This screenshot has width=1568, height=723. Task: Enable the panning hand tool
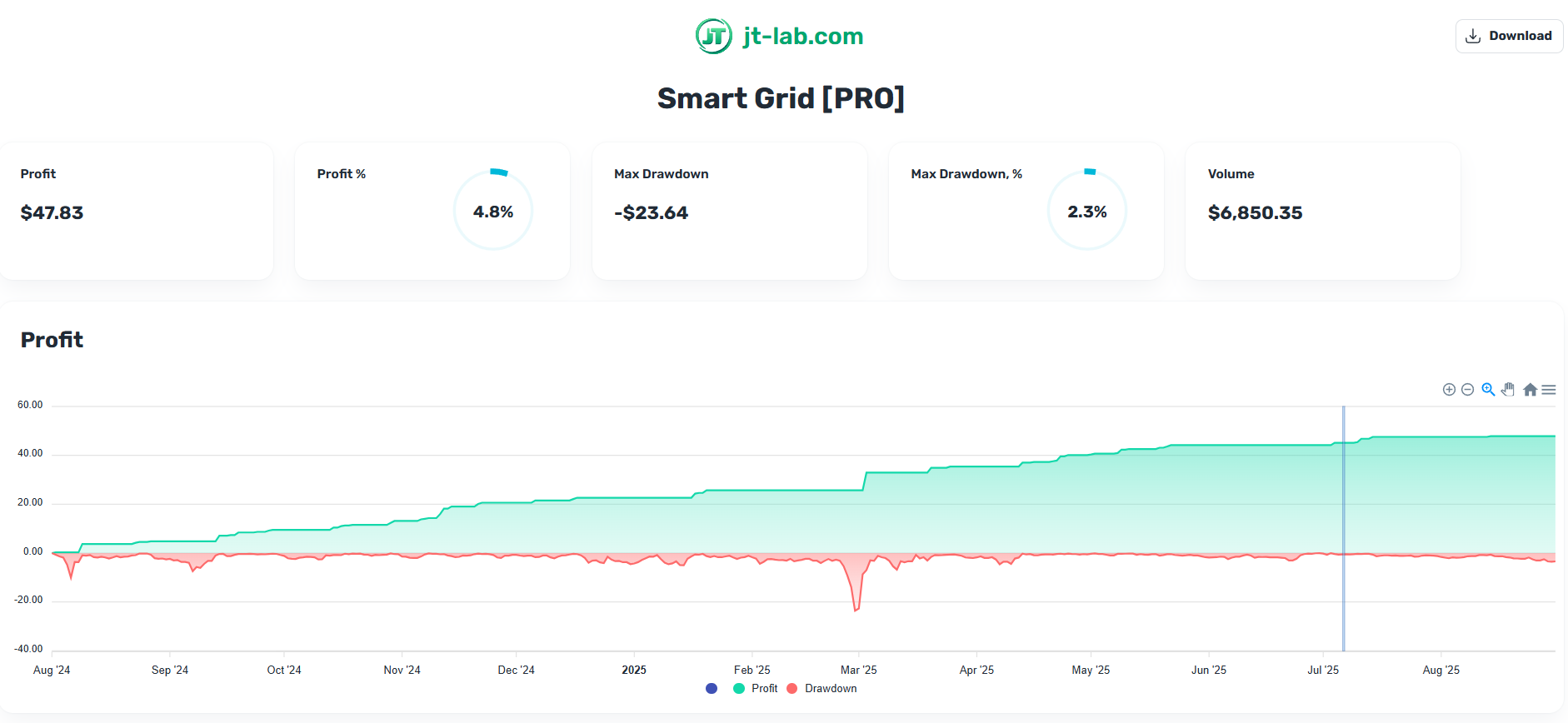click(x=1508, y=390)
